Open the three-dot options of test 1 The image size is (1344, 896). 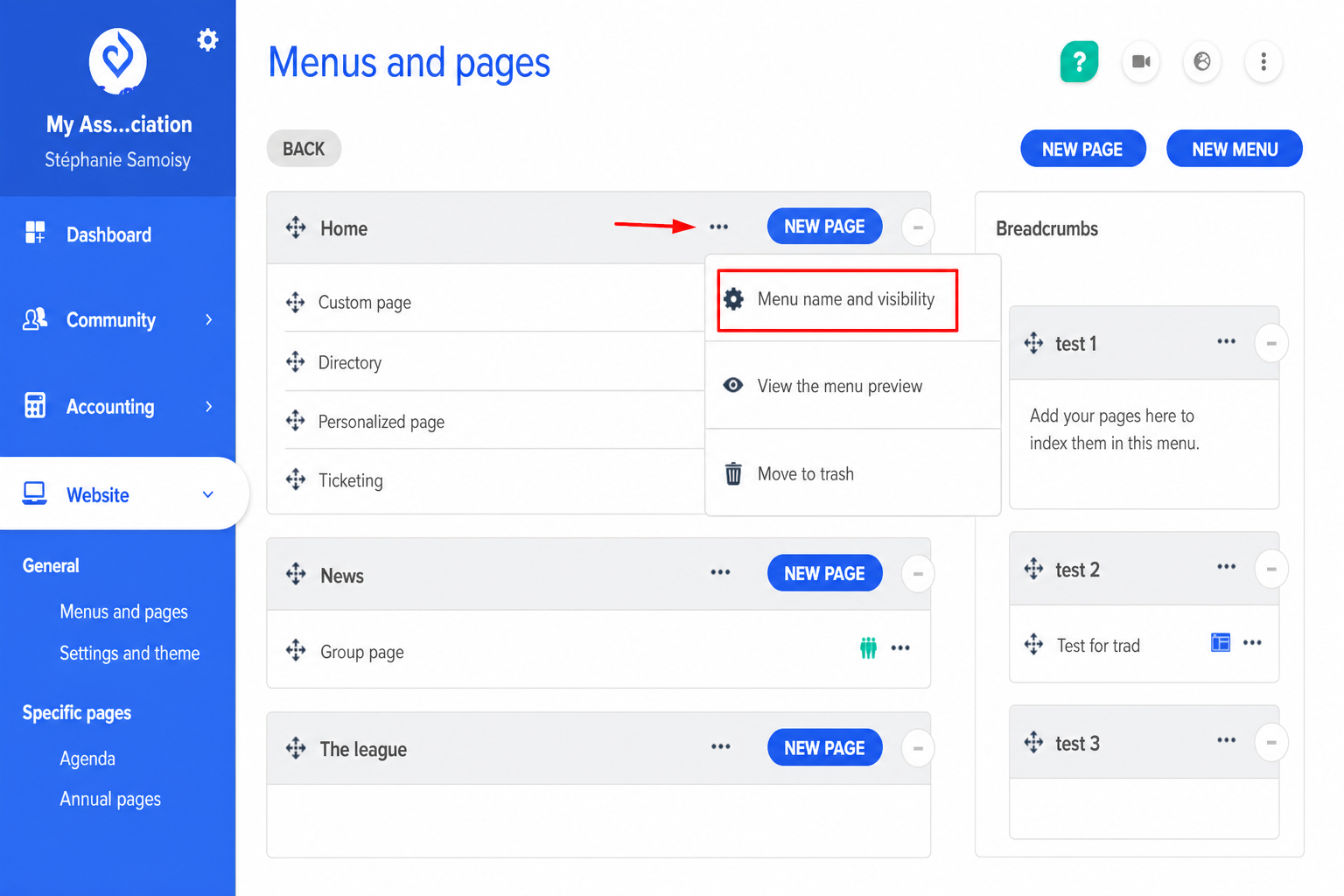click(x=1227, y=341)
